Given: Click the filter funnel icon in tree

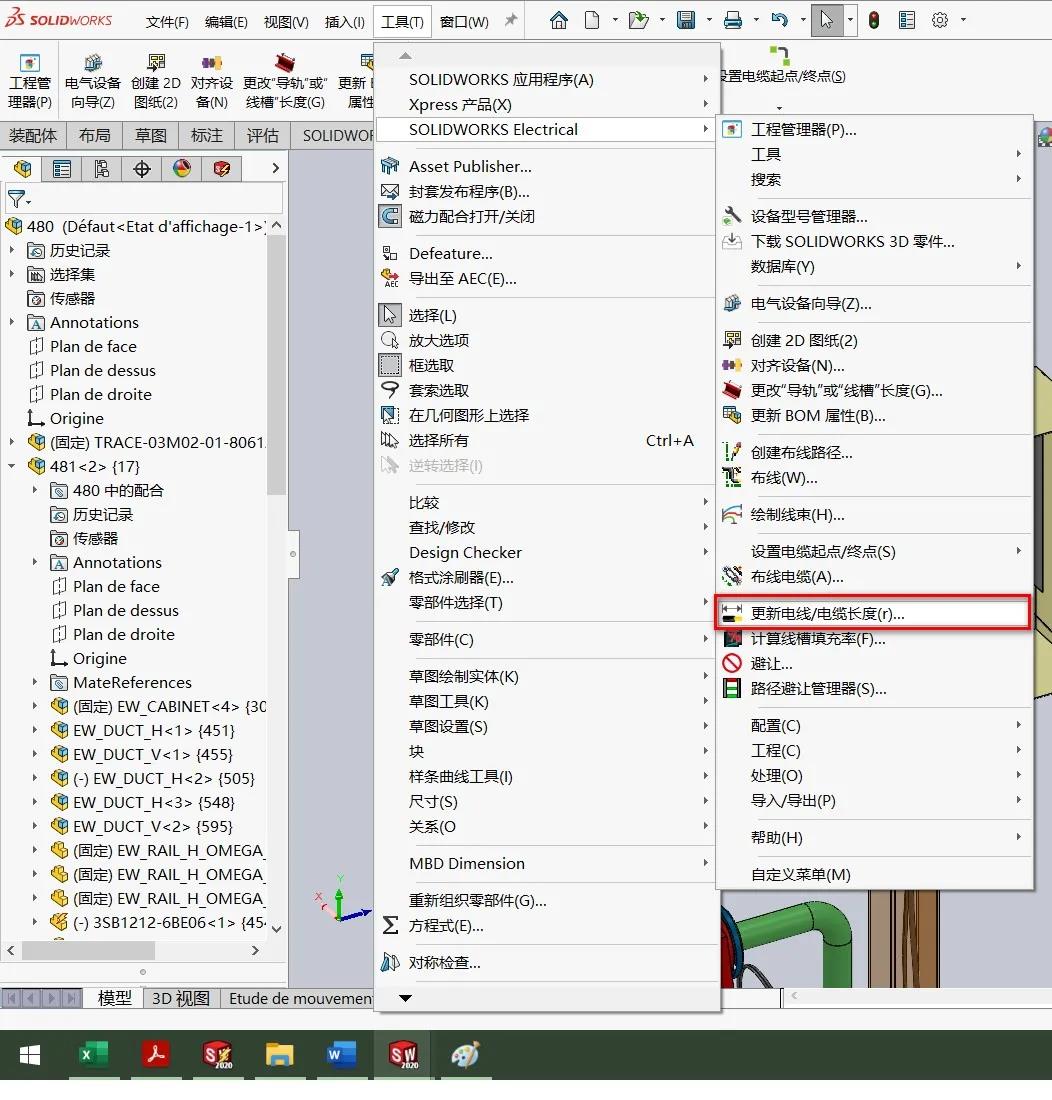Looking at the screenshot, I should [x=17, y=199].
